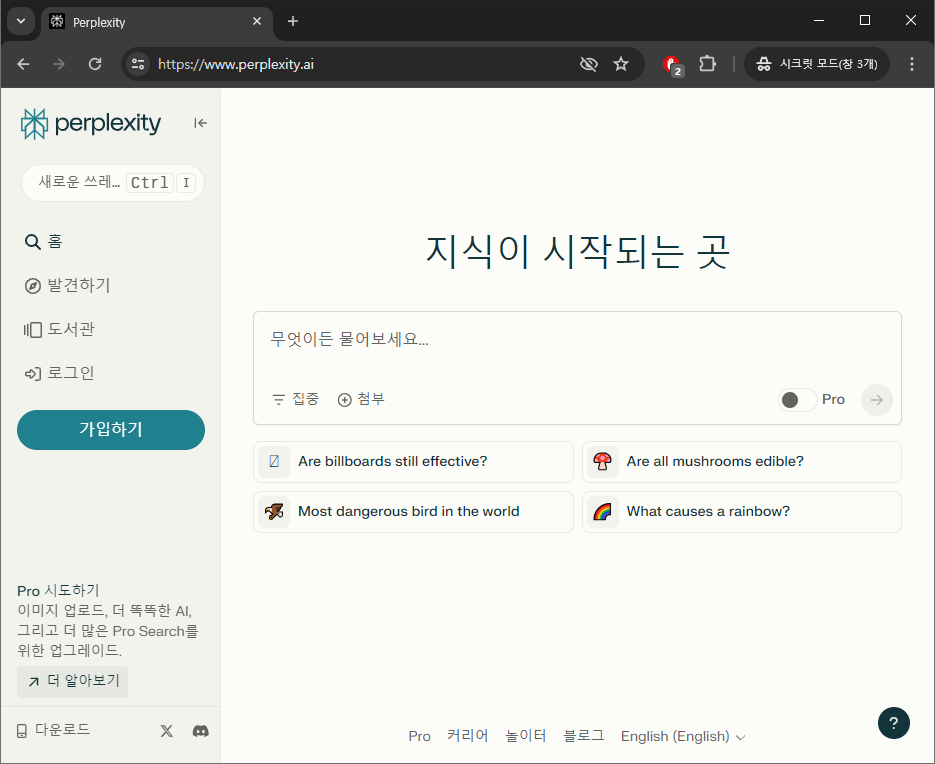This screenshot has width=935, height=764.
Task: Click the bird emoji icon
Action: point(274,512)
